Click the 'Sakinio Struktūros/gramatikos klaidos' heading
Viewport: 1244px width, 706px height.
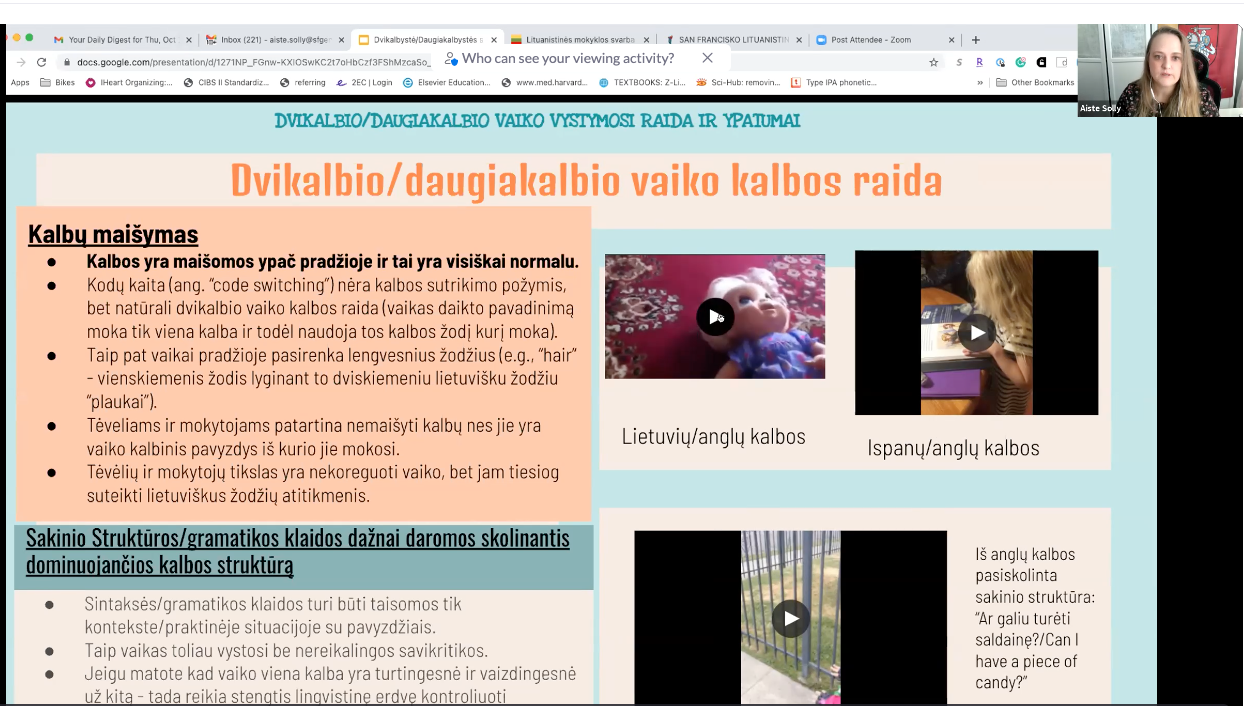298,551
